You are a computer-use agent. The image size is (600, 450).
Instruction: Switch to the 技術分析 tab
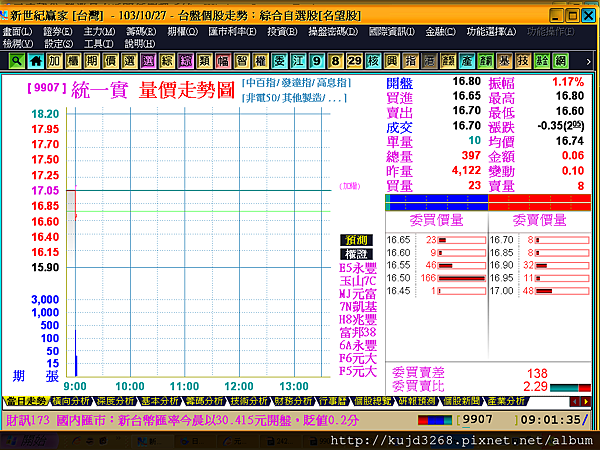point(249,401)
